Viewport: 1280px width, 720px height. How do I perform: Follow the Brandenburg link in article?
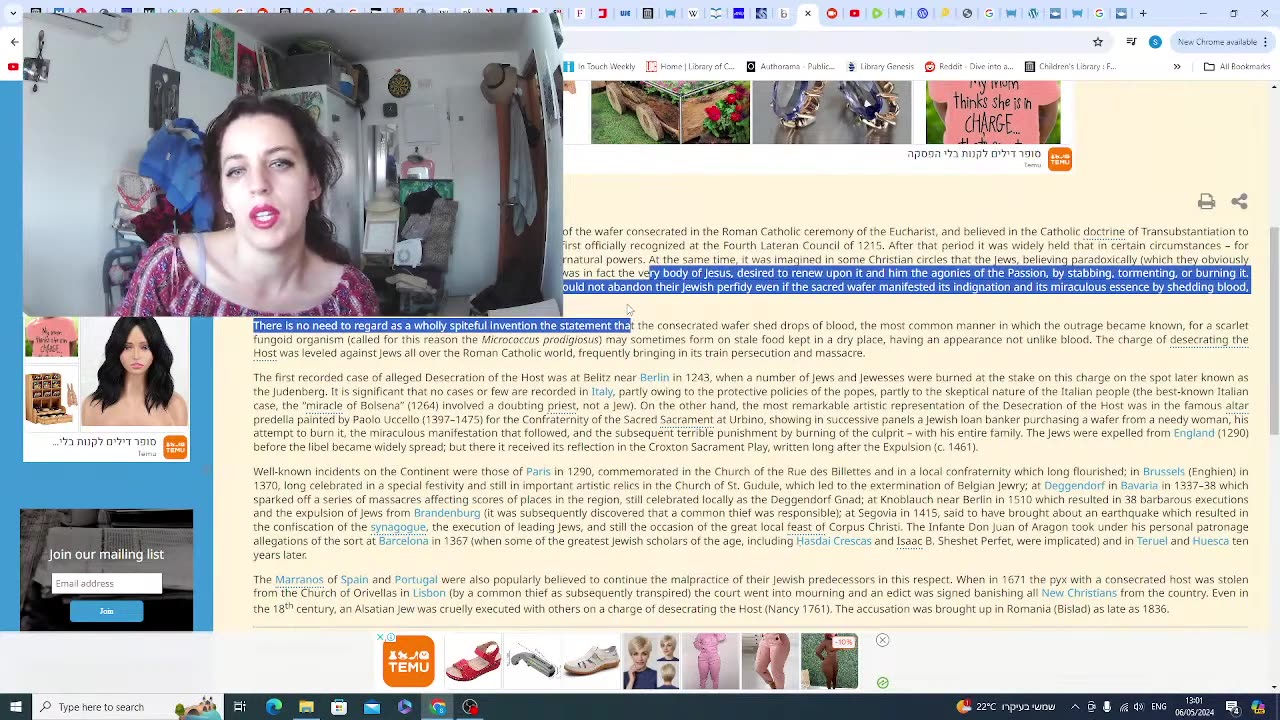pos(447,513)
